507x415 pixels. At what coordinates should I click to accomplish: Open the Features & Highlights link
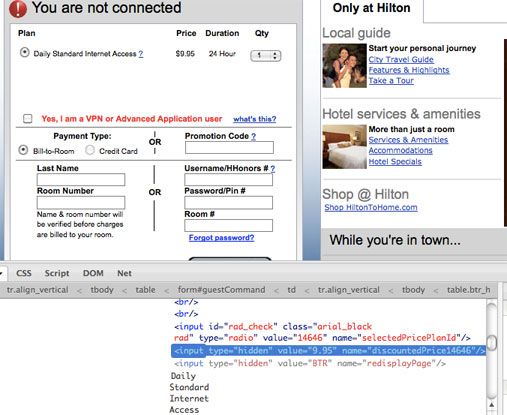(x=409, y=70)
